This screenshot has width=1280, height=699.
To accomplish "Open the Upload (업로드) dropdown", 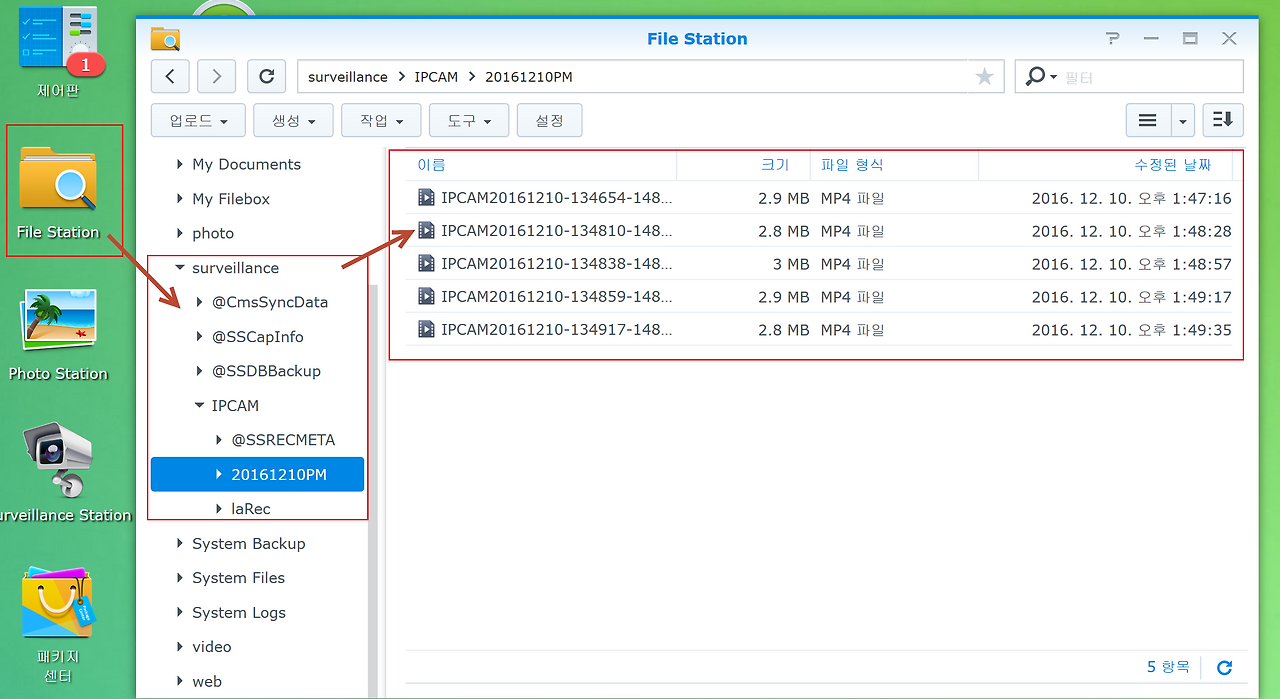I will click(x=198, y=121).
